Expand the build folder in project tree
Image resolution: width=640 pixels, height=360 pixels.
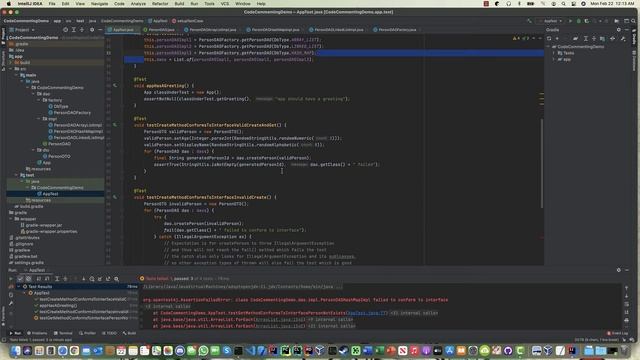pos(11,62)
